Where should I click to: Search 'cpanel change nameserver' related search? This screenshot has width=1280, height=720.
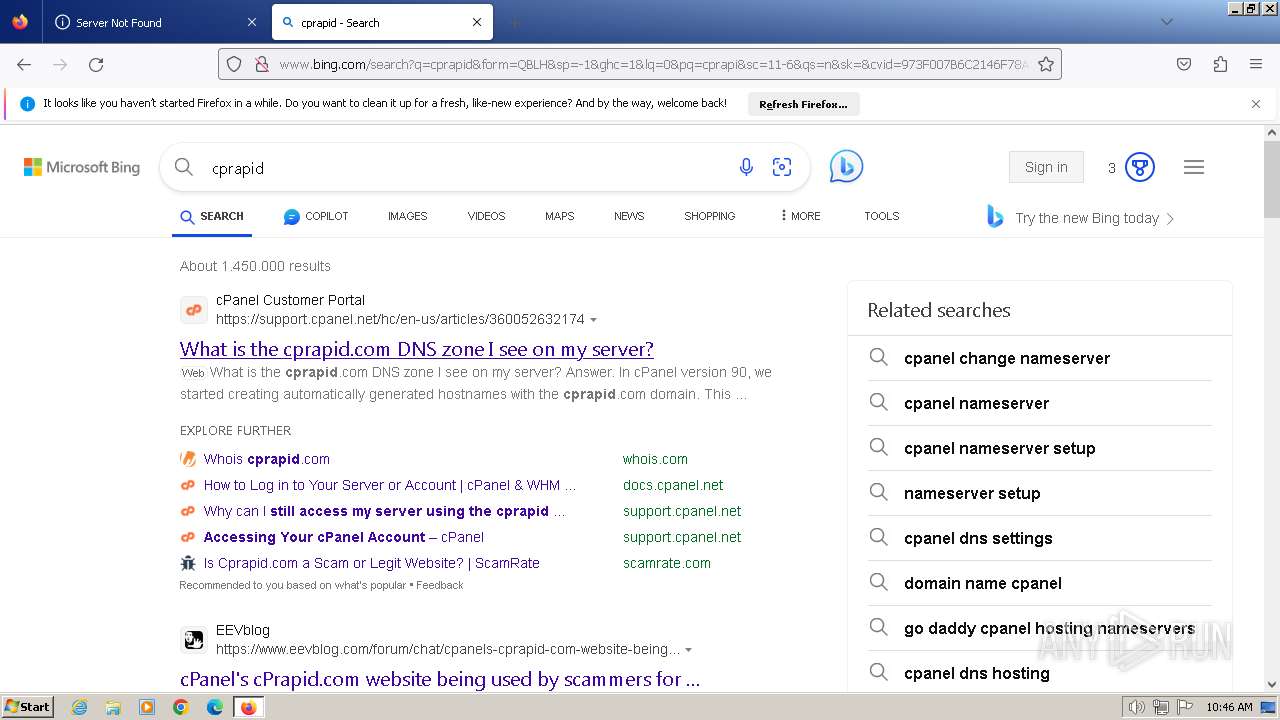pos(1007,358)
